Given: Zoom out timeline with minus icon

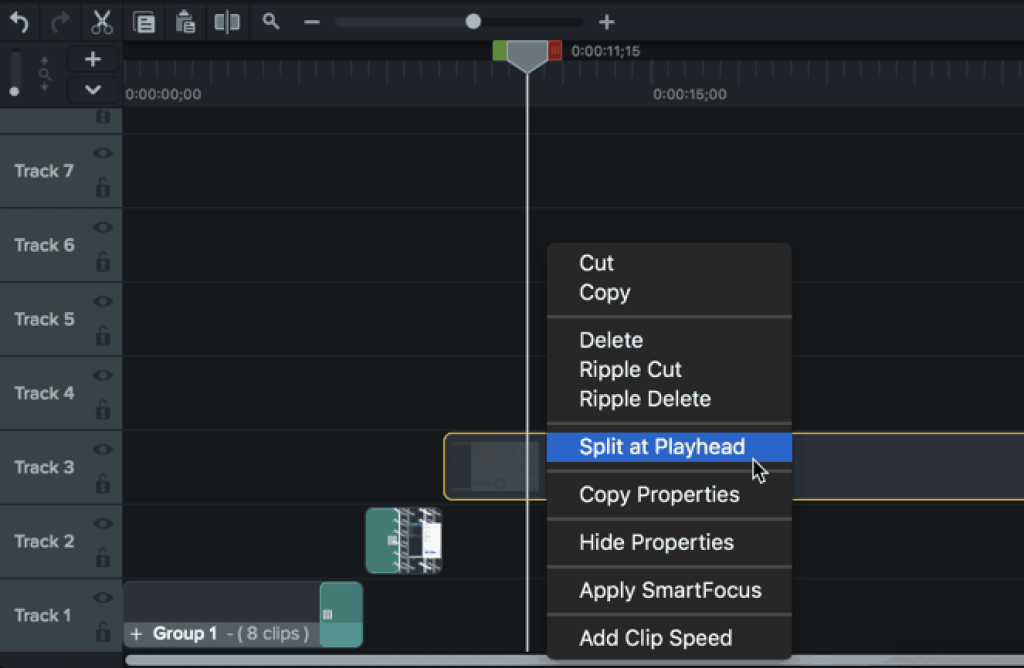Looking at the screenshot, I should pyautogui.click(x=312, y=21).
